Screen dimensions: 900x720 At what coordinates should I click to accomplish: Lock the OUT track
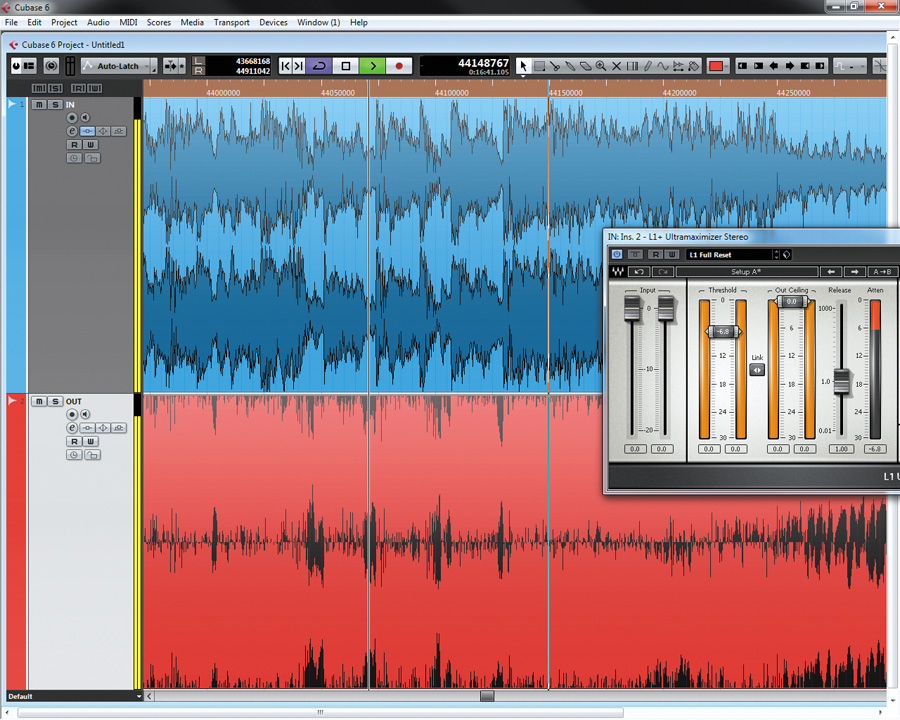92,455
